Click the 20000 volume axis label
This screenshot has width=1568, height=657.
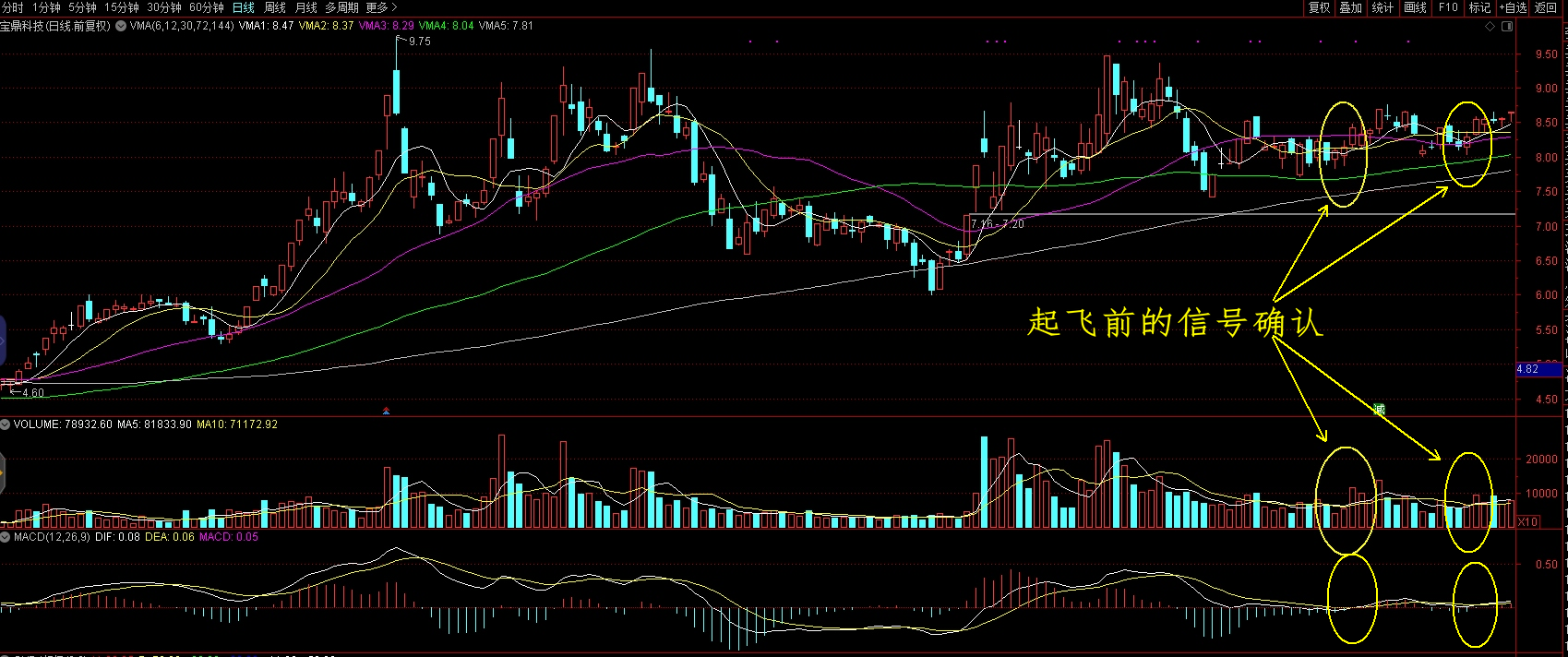click(1542, 460)
